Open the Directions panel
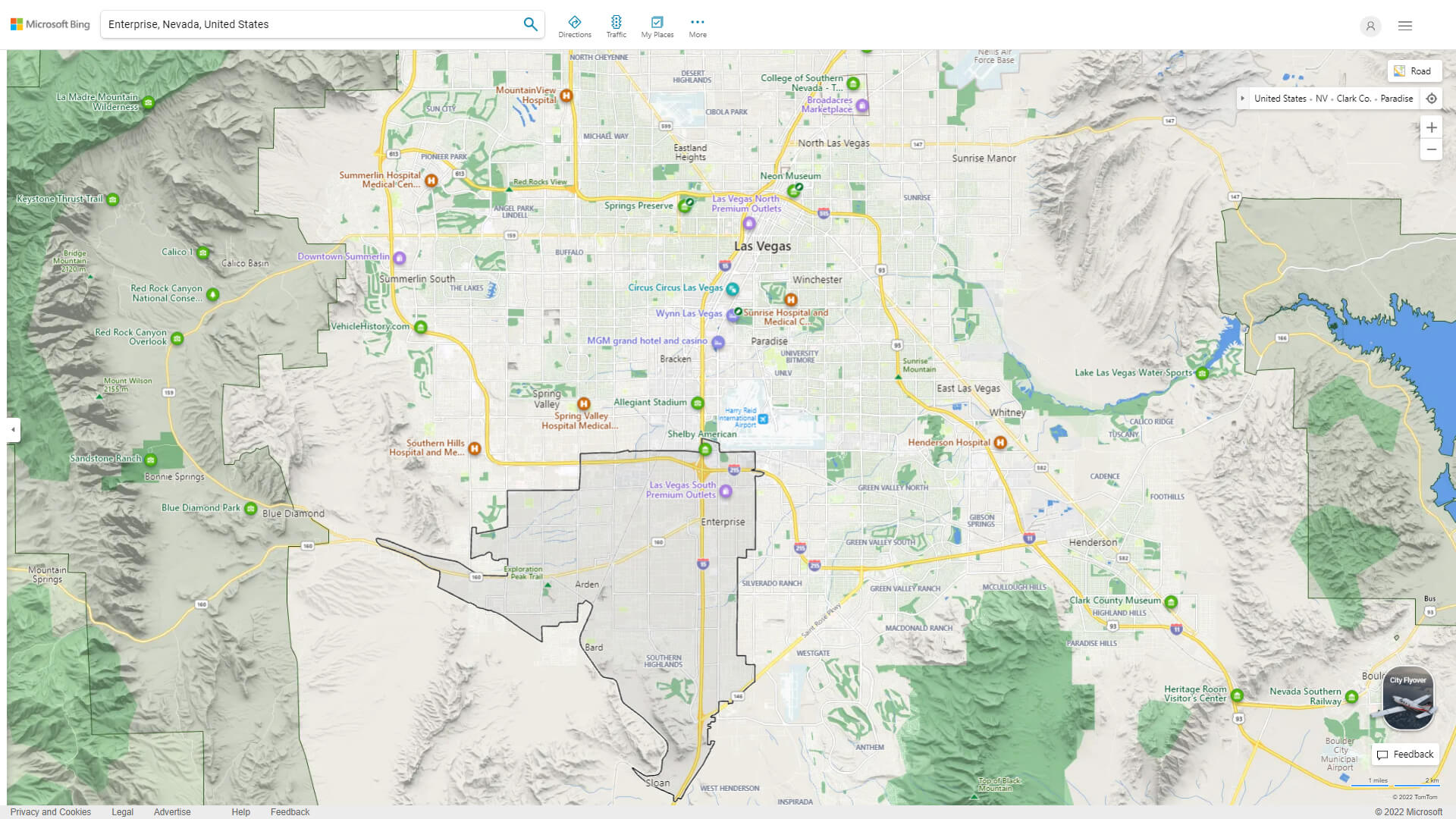Image resolution: width=1456 pixels, height=819 pixels. click(x=576, y=25)
